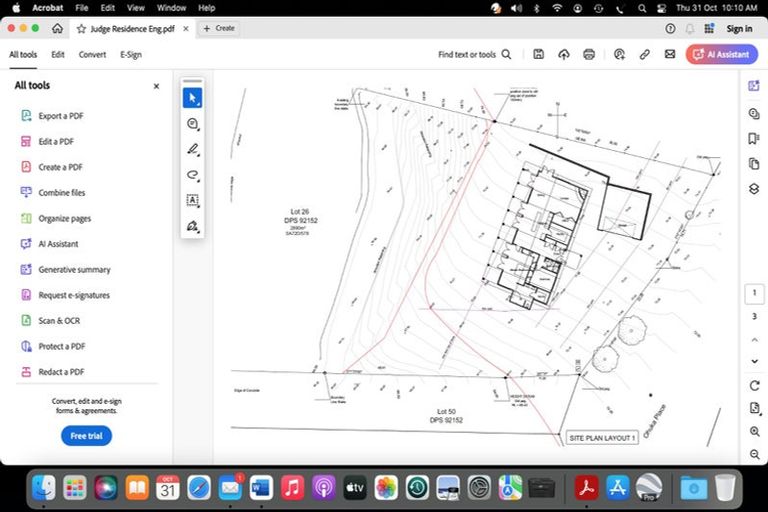Copy share link with the link icon

click(x=645, y=54)
